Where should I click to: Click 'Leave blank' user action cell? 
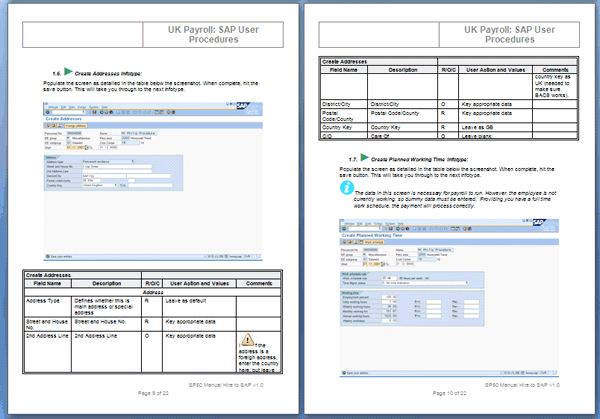tap(495, 136)
